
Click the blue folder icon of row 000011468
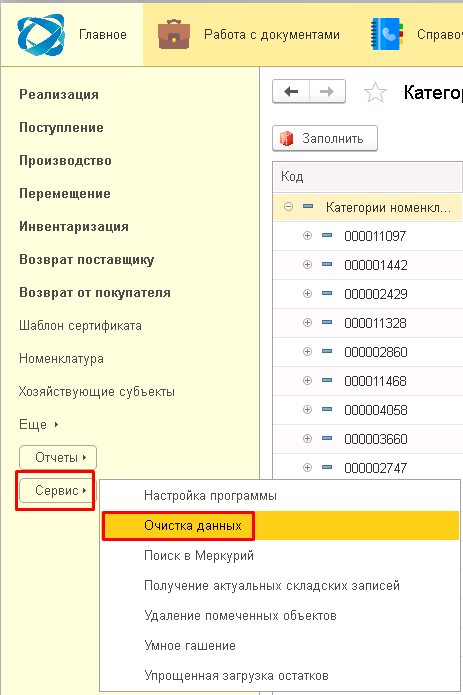(327, 380)
